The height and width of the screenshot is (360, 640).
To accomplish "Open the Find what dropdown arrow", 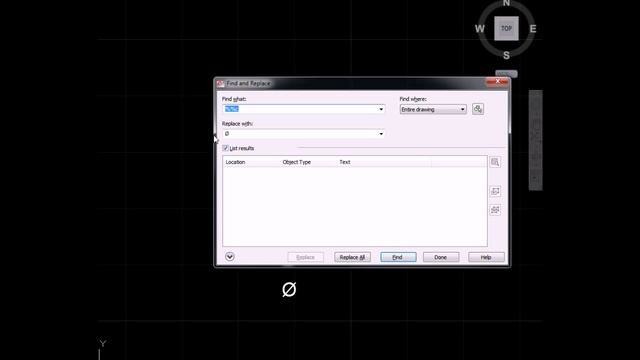I will [x=381, y=109].
